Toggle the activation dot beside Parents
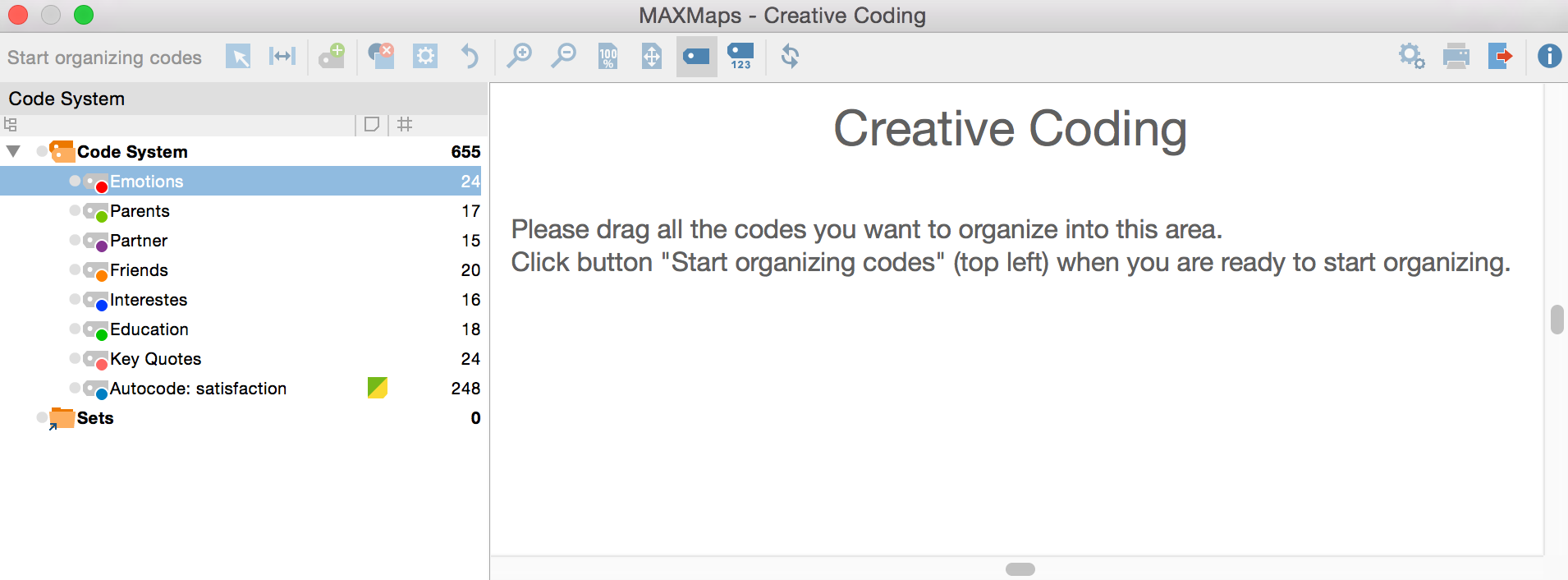The image size is (1568, 580). [x=75, y=210]
